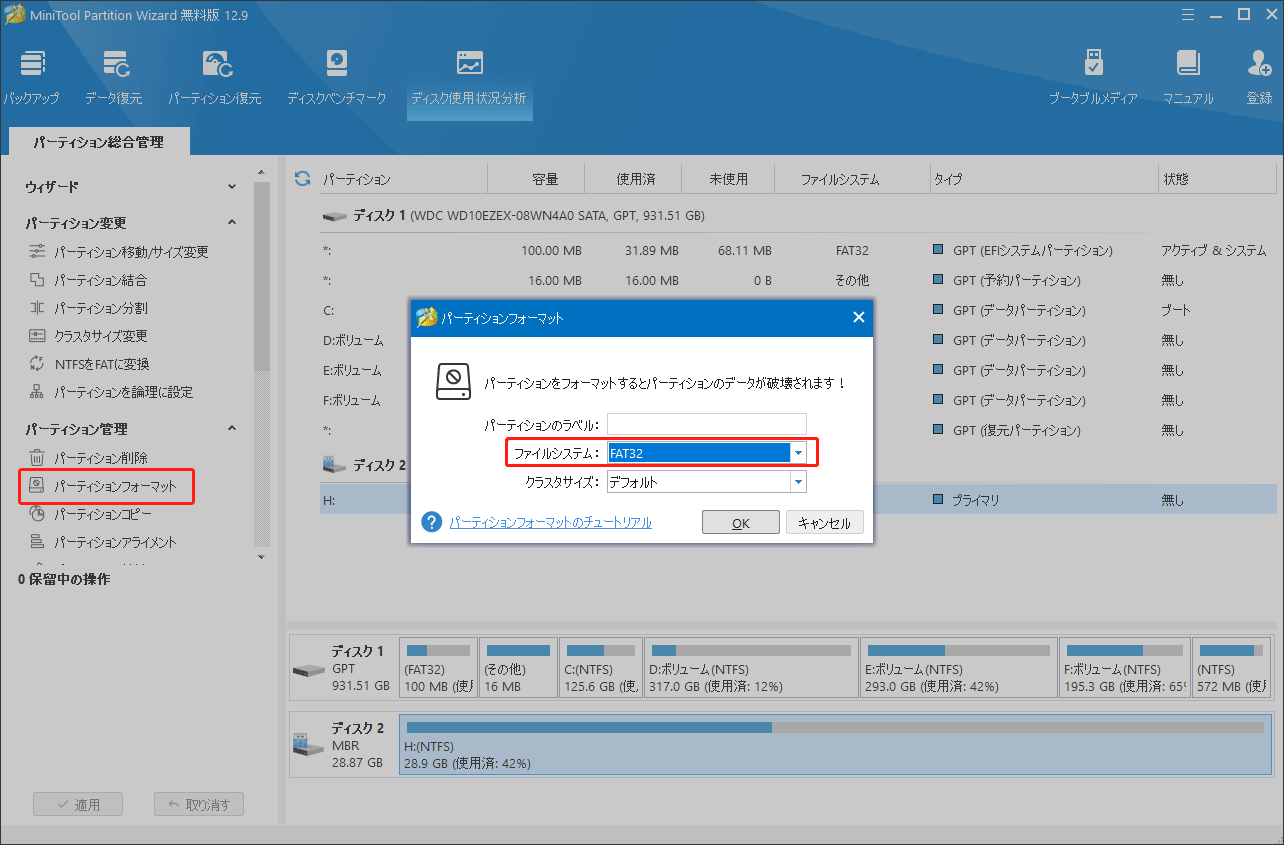Select the H: partition row in the table
Screen dimensions: 1284x845
(798, 500)
